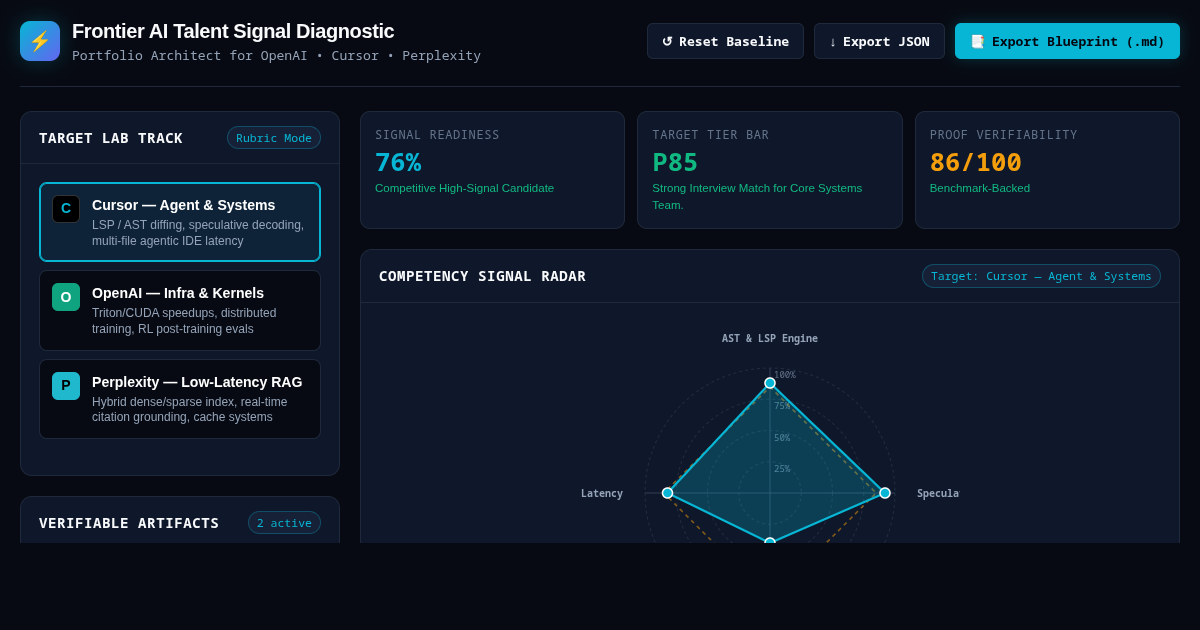Click the 'Verifiable Artifacts' panel heading
This screenshot has width=1200, height=630.
point(129,523)
